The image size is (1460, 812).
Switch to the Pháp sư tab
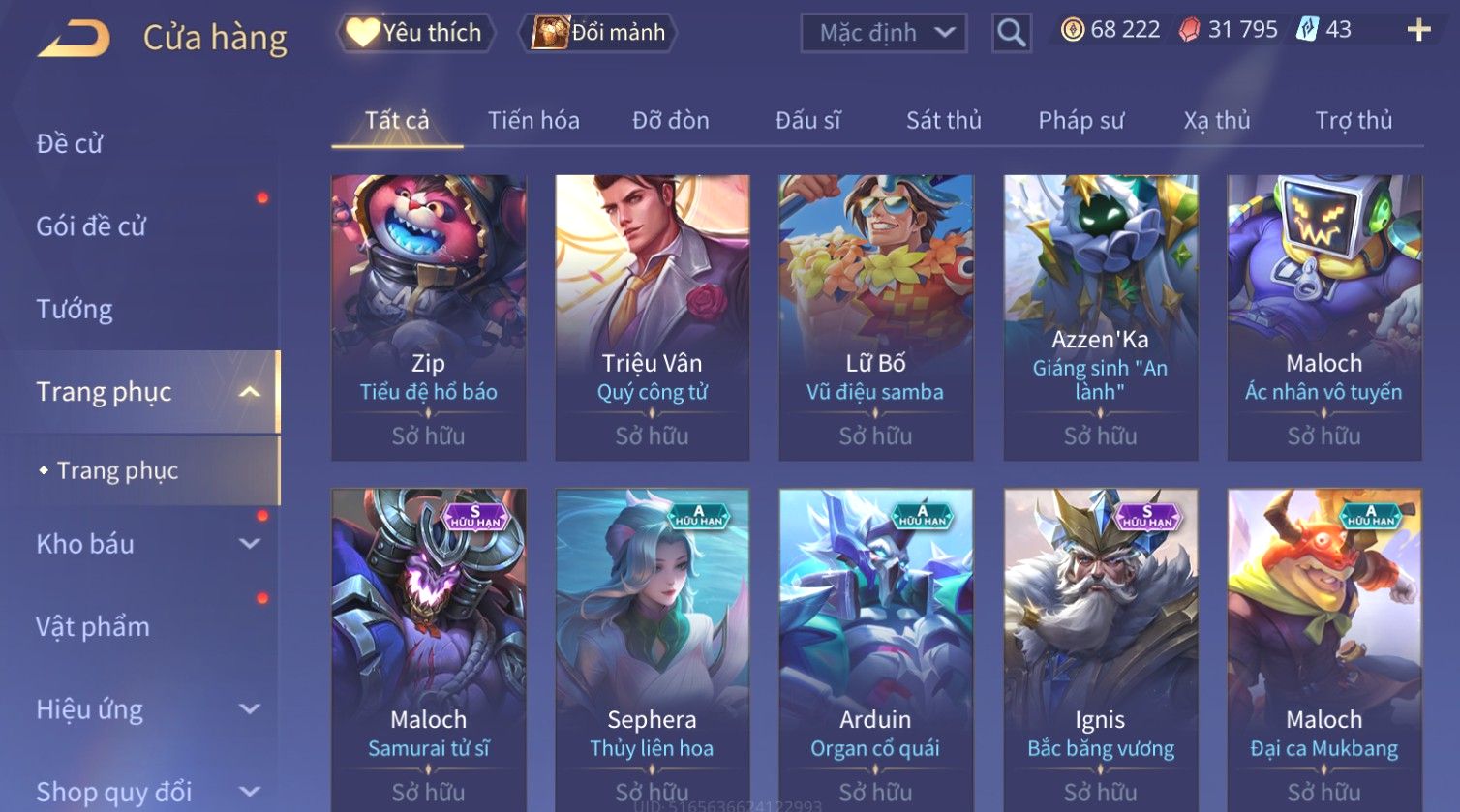point(1080,120)
